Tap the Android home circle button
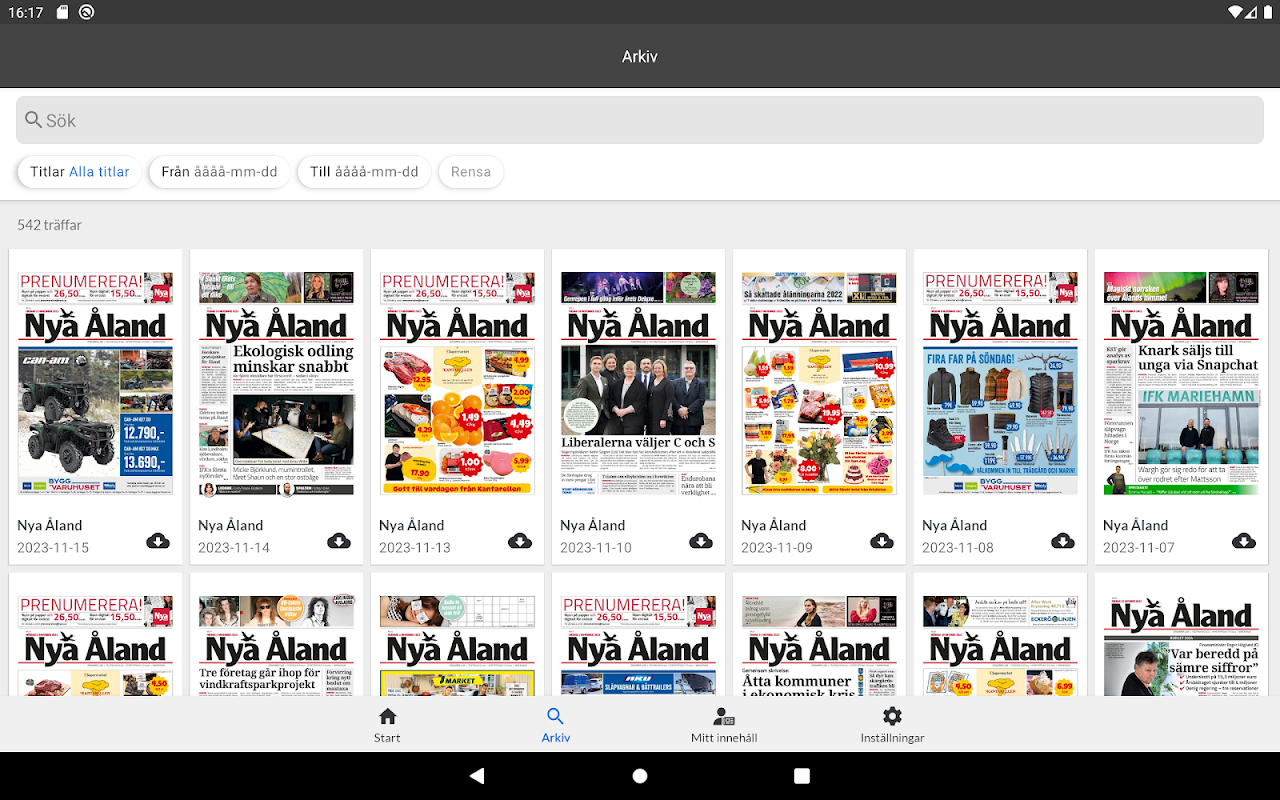Screen dimensions: 1280x800 tap(640, 776)
